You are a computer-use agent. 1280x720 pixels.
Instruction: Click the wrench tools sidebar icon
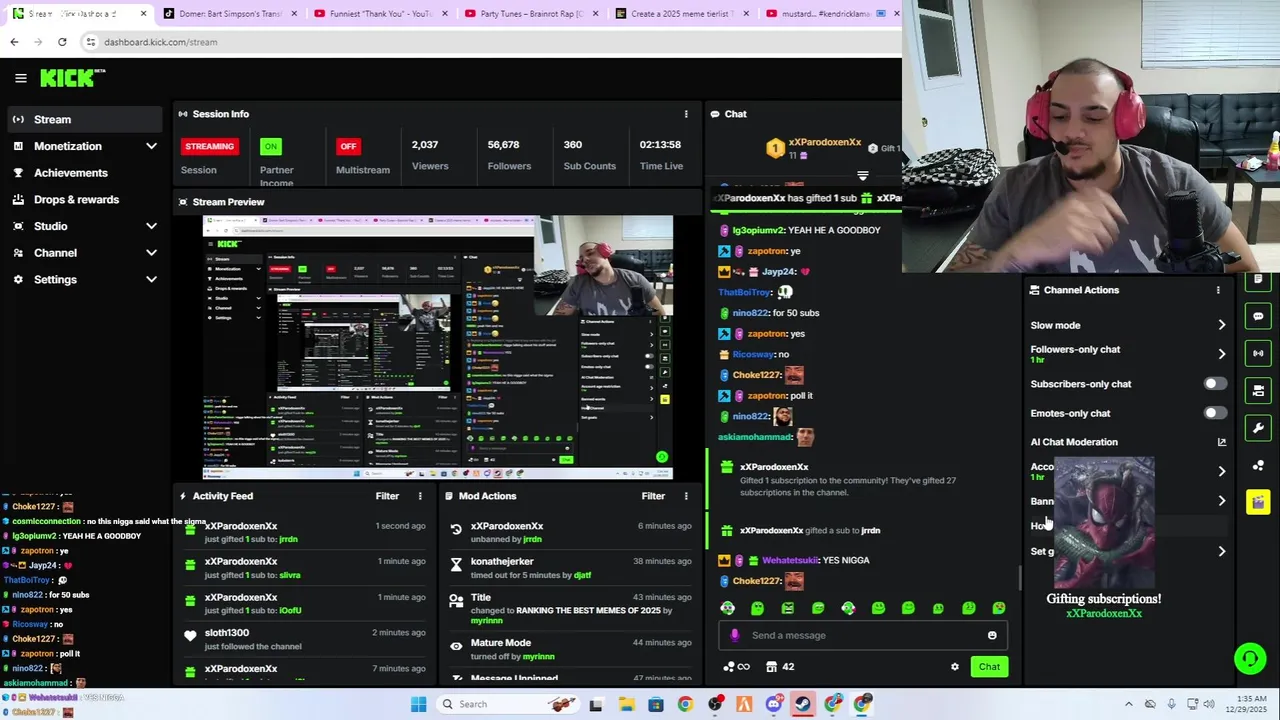(x=1258, y=428)
